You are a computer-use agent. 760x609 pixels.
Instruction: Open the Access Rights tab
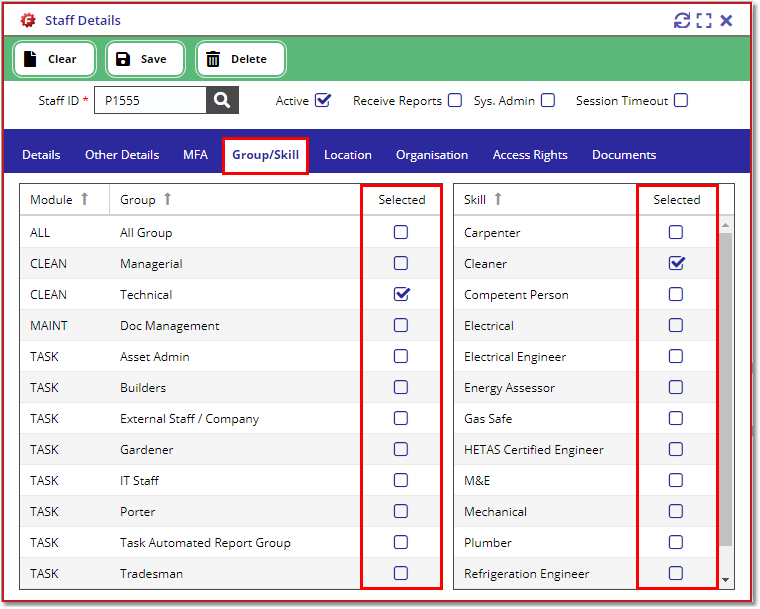(x=530, y=155)
